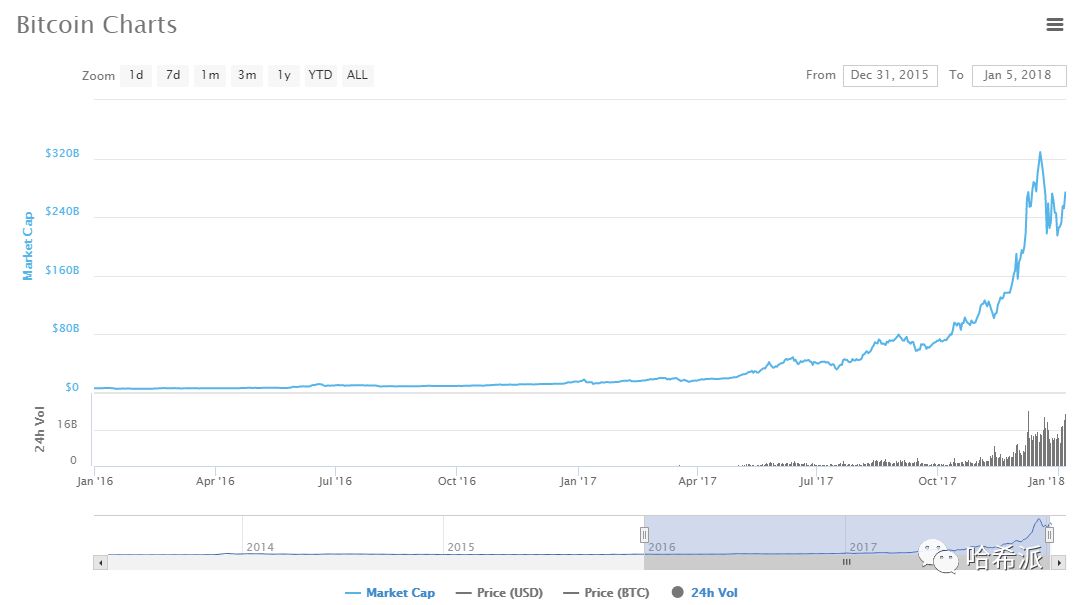Toggle the Market Cap legend series
This screenshot has height=605, width=1078.
390,593
